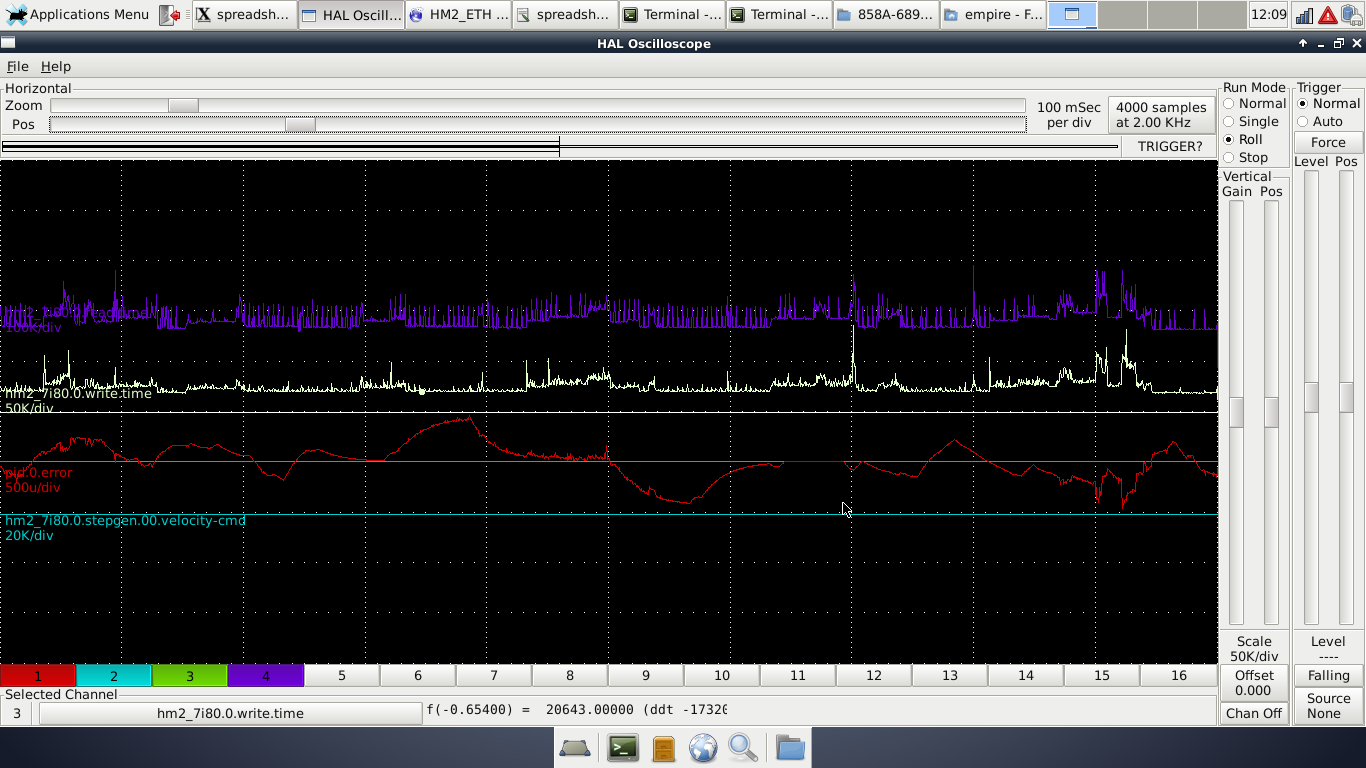
Task: Launch terminal from the dock
Action: pos(623,747)
